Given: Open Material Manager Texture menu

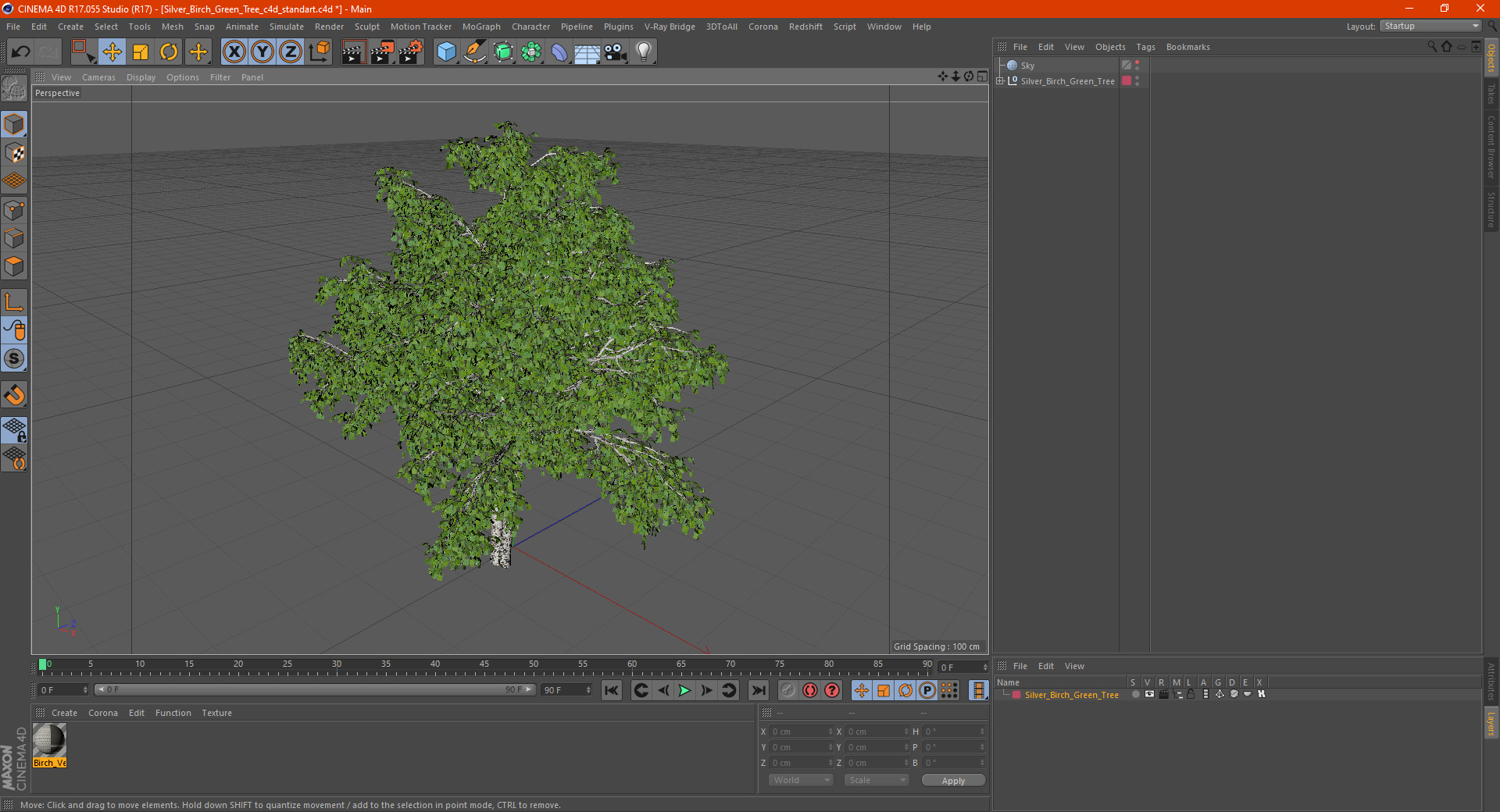Looking at the screenshot, I should tap(216, 713).
